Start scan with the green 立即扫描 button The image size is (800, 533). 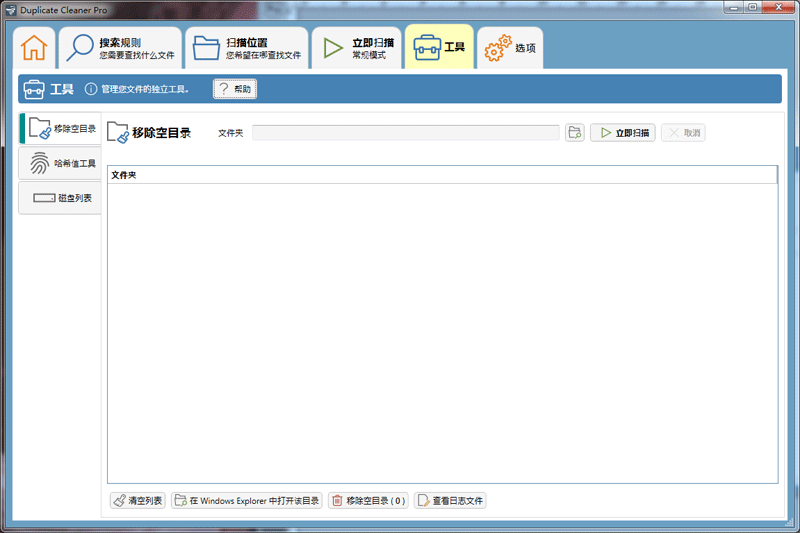click(622, 133)
